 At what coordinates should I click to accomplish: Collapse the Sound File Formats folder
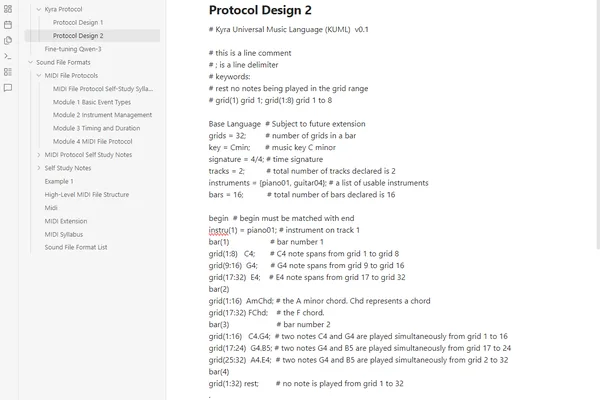pyautogui.click(x=30, y=62)
